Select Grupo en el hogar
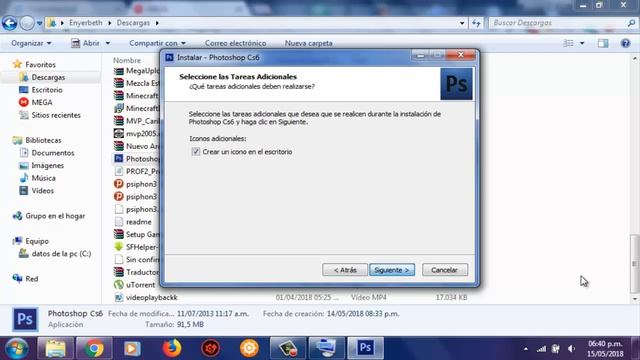The height and width of the screenshot is (360, 640). click(55, 216)
